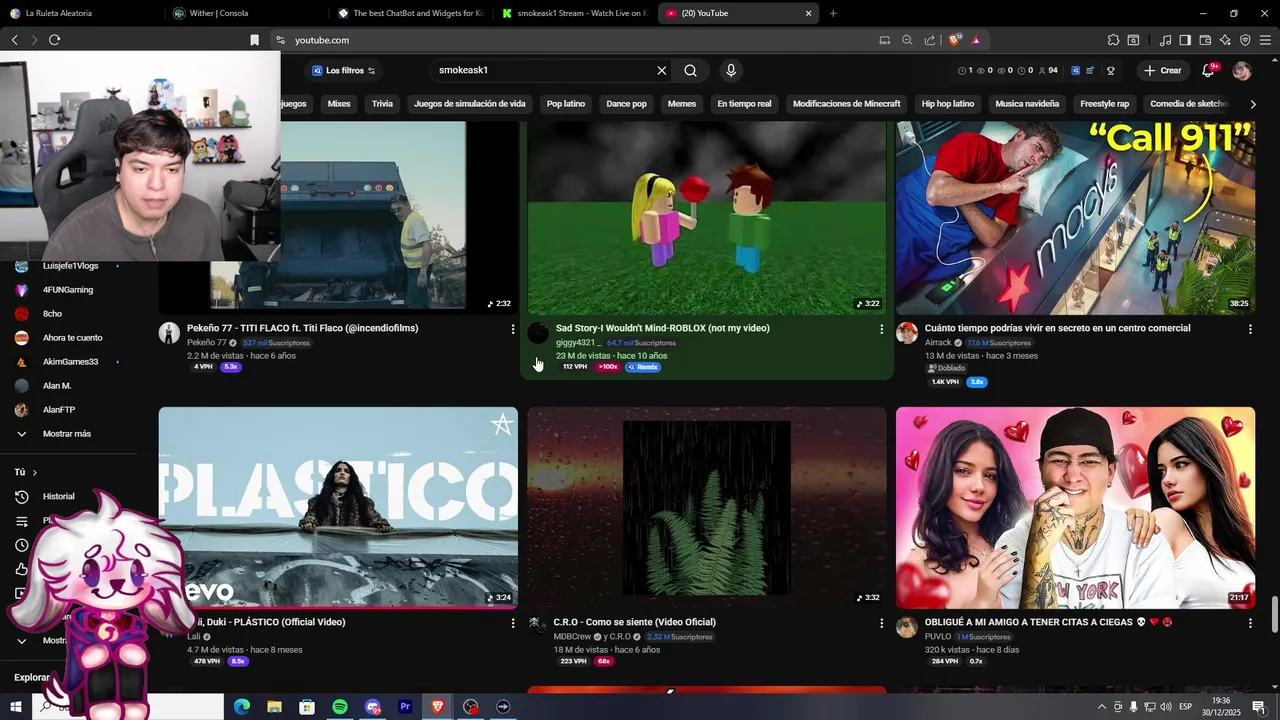Image resolution: width=1280 pixels, height=720 pixels.
Task: Open the Brave Shields lion icon
Action: (x=956, y=40)
